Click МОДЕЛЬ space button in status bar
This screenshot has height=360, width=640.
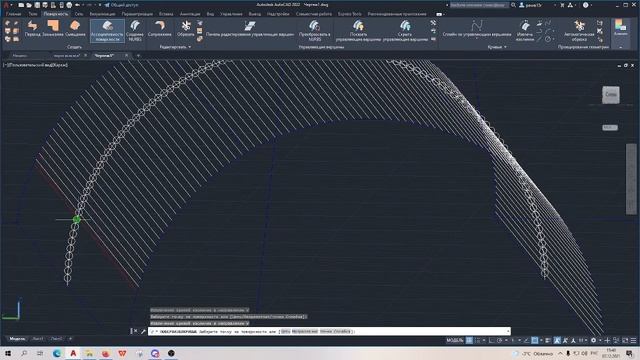pyautogui.click(x=455, y=340)
